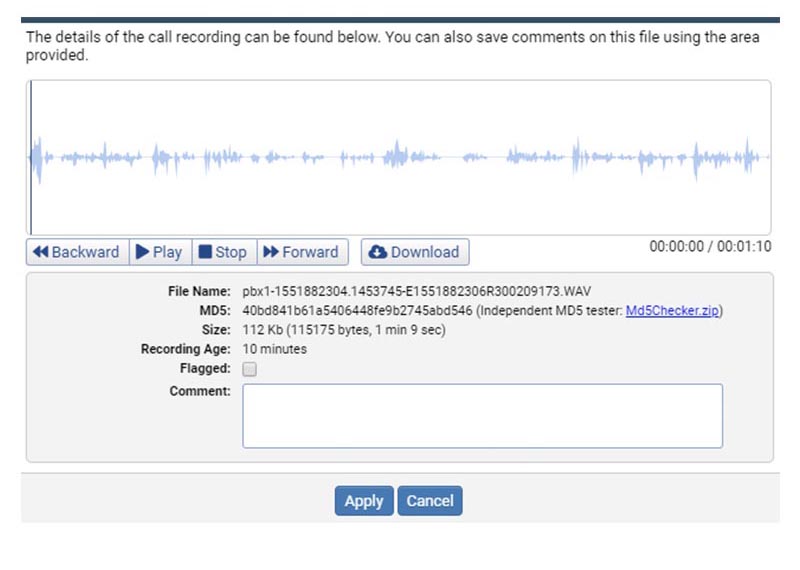The width and height of the screenshot is (800, 570).
Task: Tick the Flagged checkbox
Action: (x=249, y=369)
